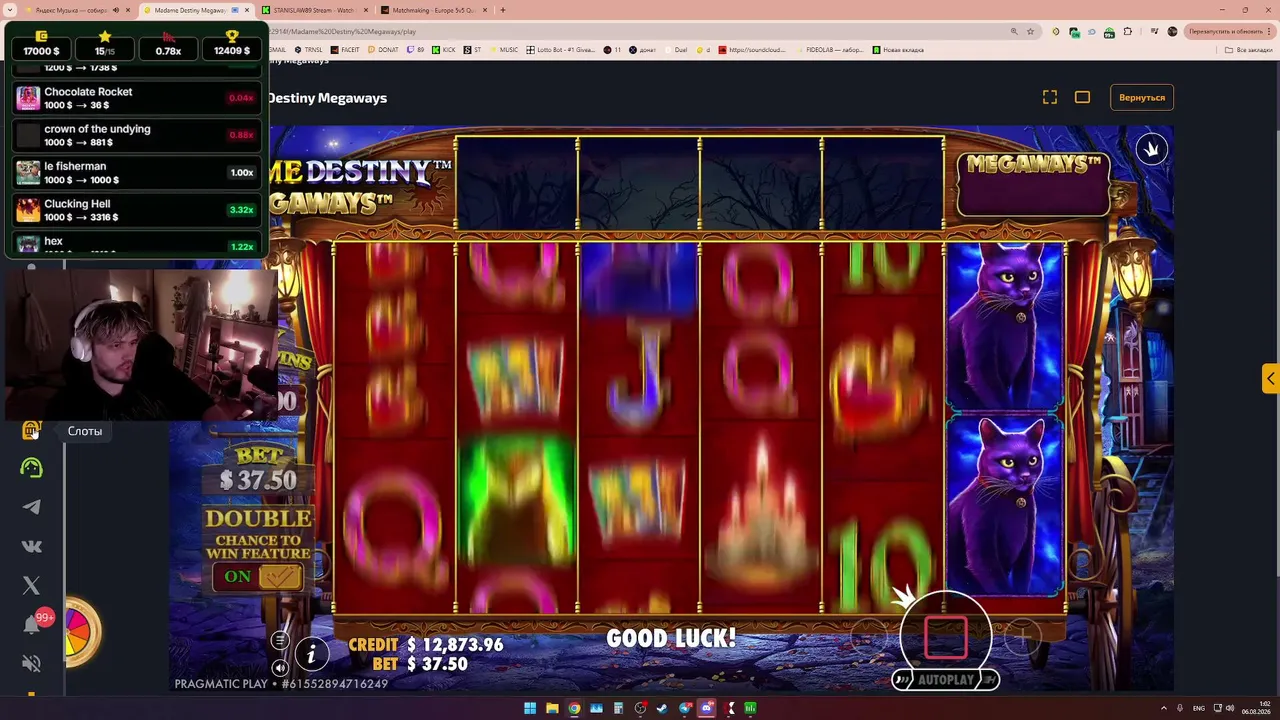
Task: Open the support headset icon in sidebar
Action: pos(32,468)
